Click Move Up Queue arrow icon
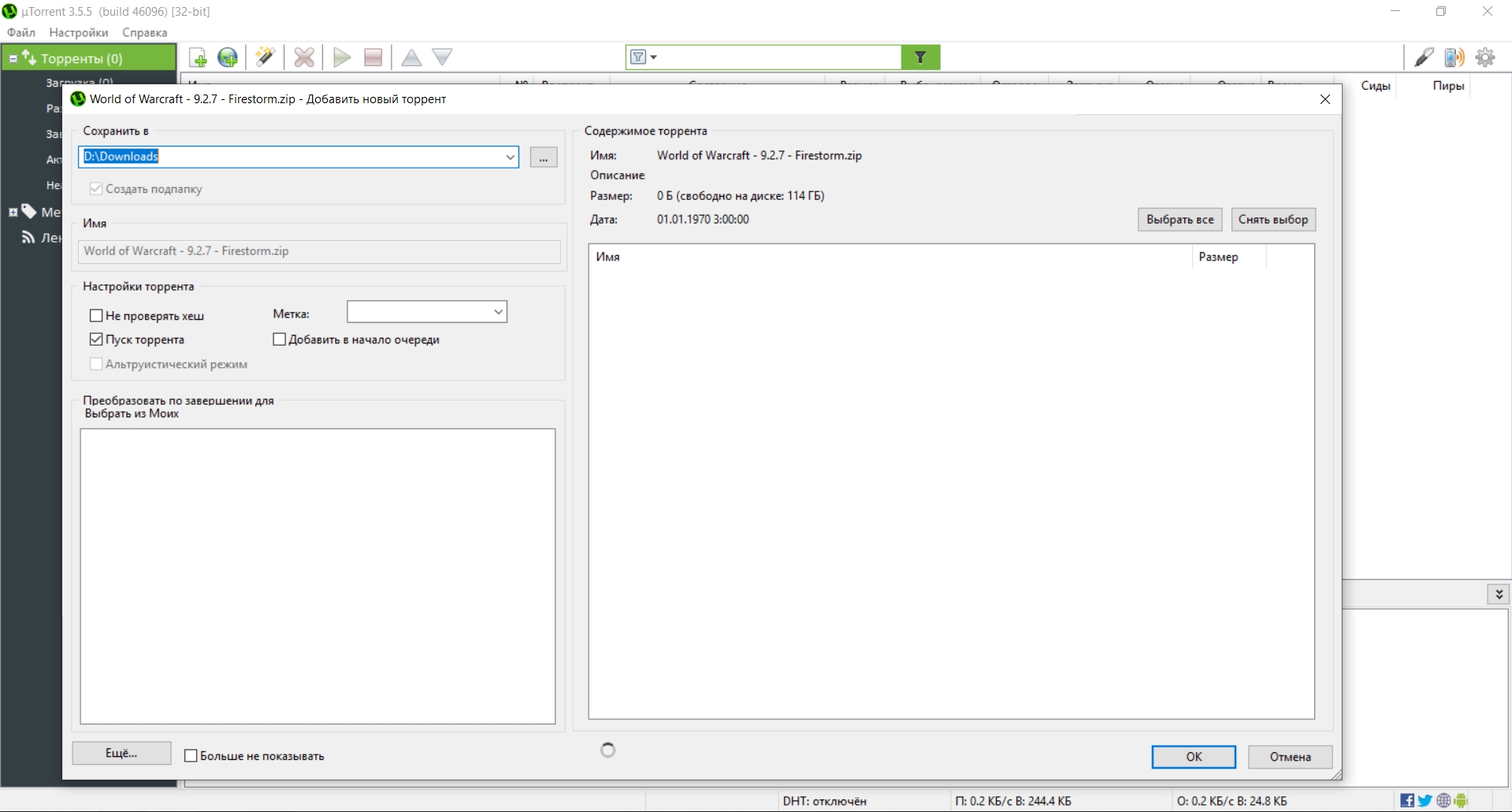The image size is (1512, 812). (x=411, y=57)
